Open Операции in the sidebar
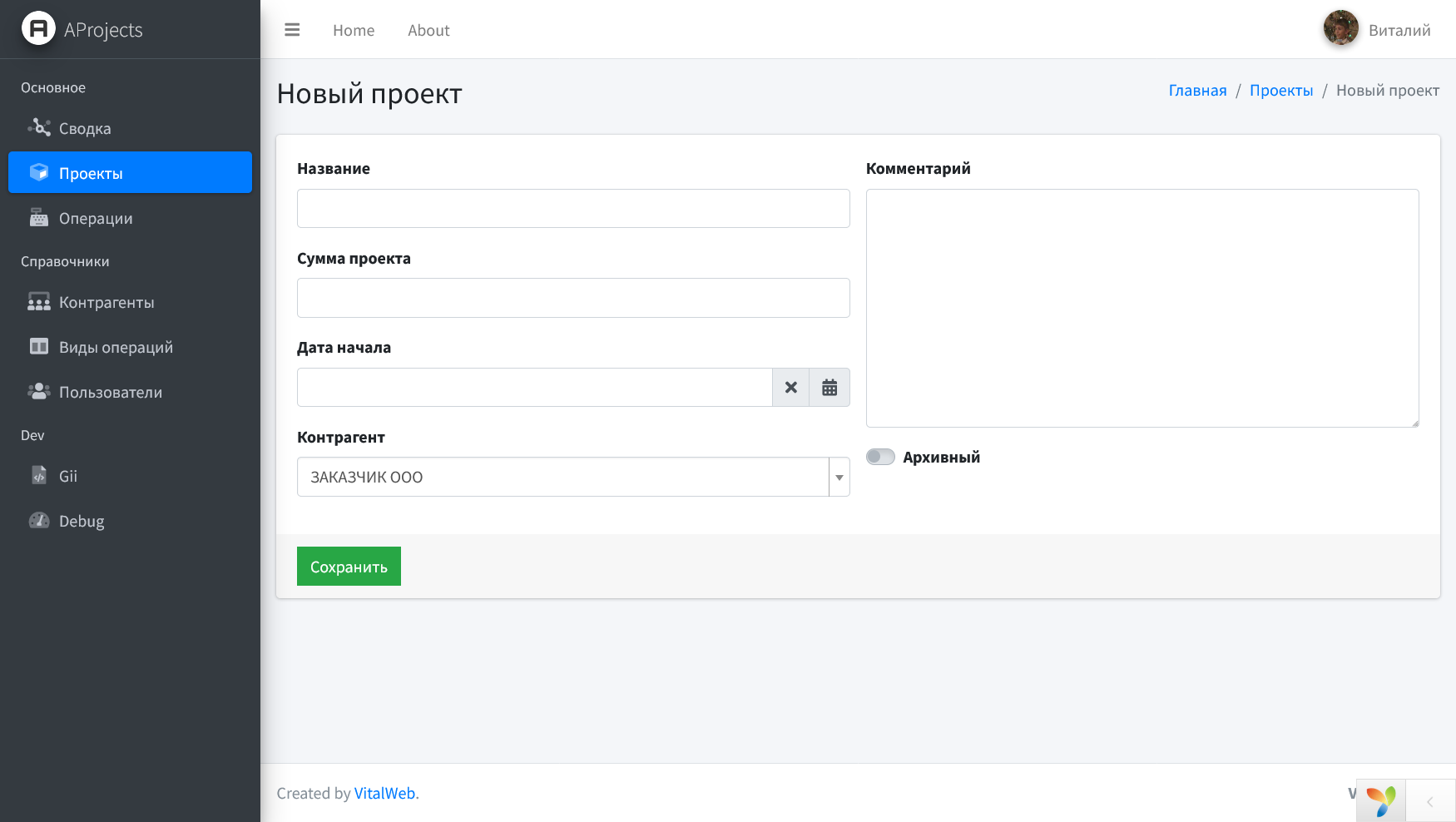1456x822 pixels. tap(130, 218)
